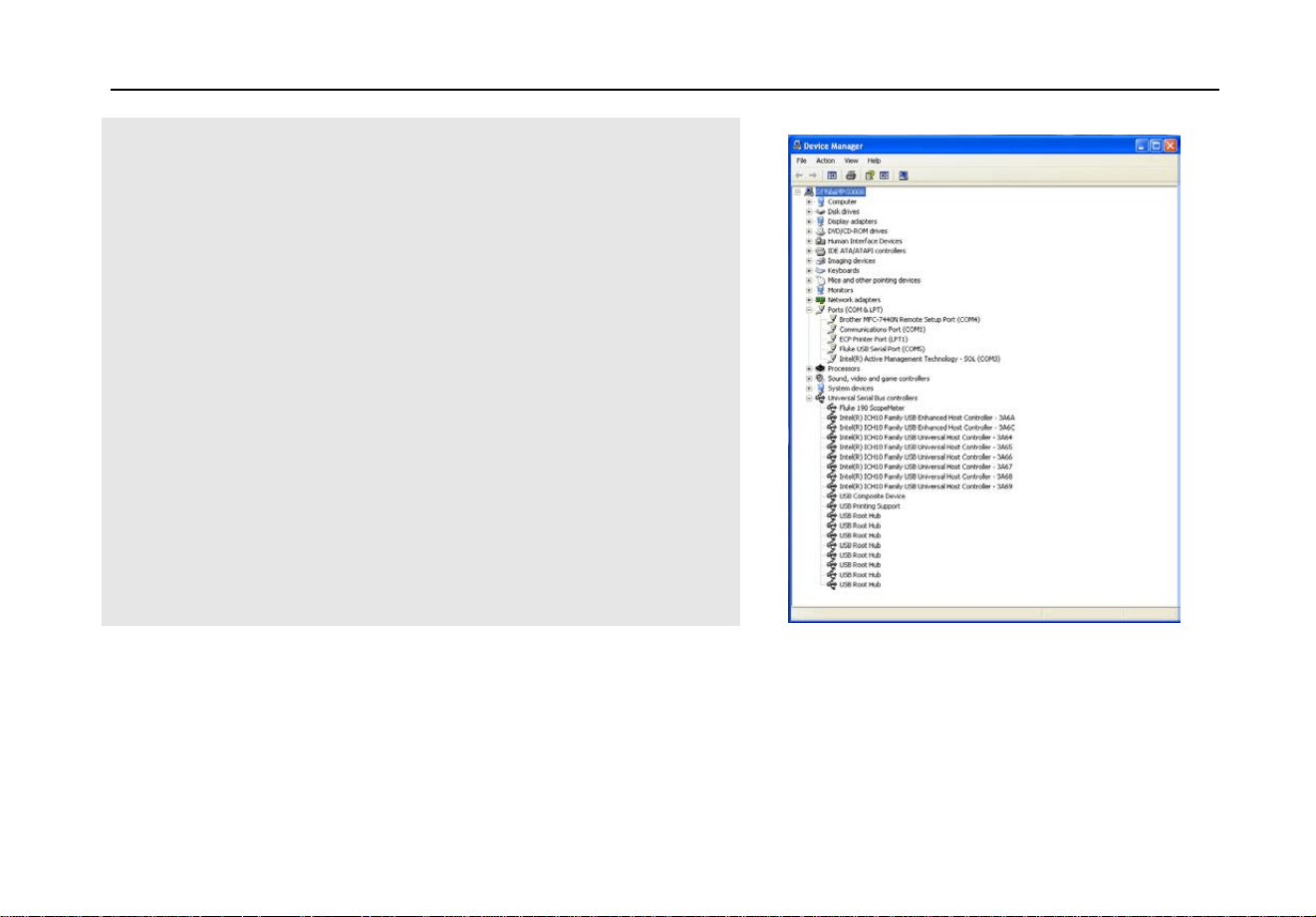Select USB Printing Support entry
This screenshot has height=917, width=1316.
(870, 506)
